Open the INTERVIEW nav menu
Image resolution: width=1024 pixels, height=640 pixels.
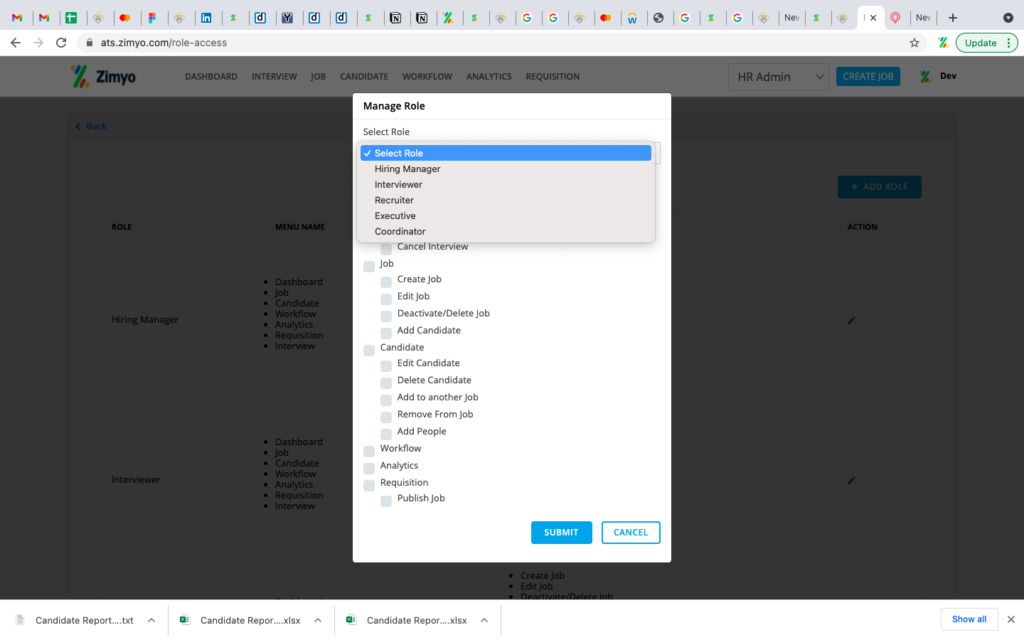[274, 76]
